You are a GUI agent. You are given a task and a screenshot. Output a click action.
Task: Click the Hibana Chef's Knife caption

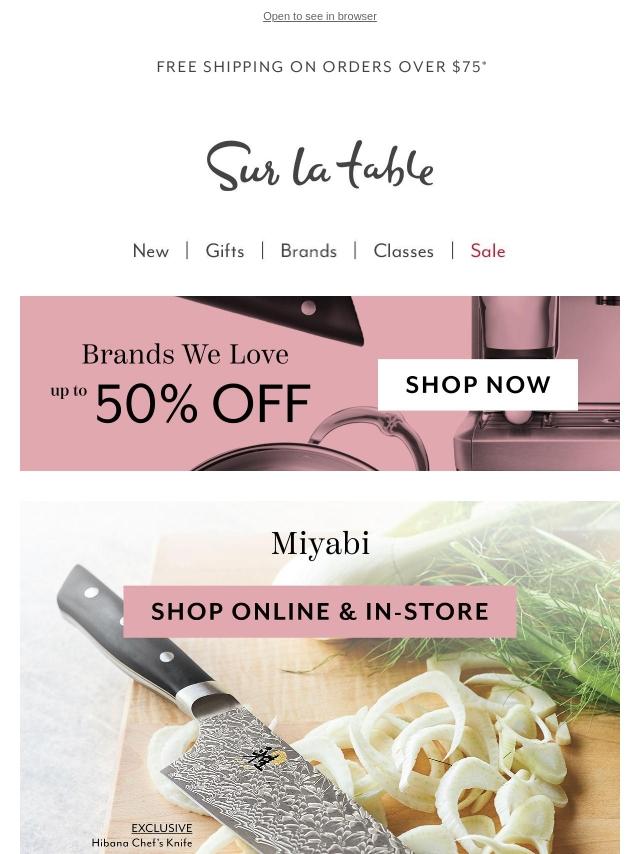[x=142, y=843]
